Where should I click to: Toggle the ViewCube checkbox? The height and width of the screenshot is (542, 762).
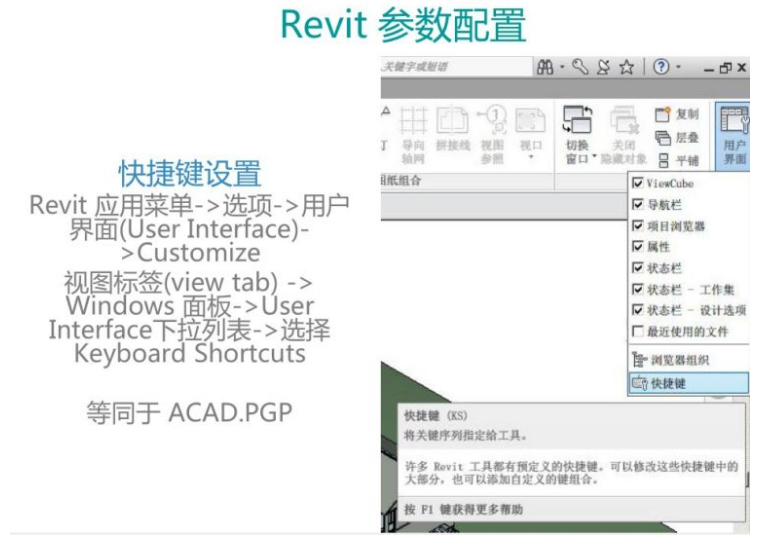[x=637, y=183]
